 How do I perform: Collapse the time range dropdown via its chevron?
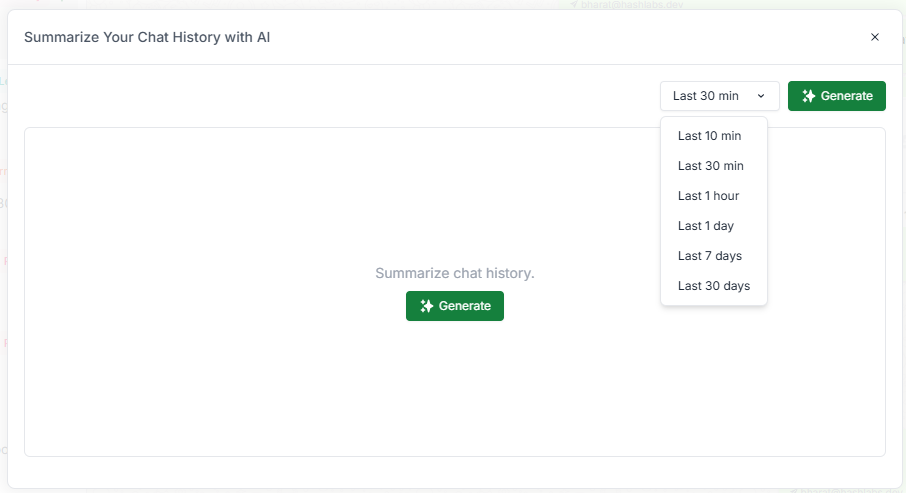point(761,96)
